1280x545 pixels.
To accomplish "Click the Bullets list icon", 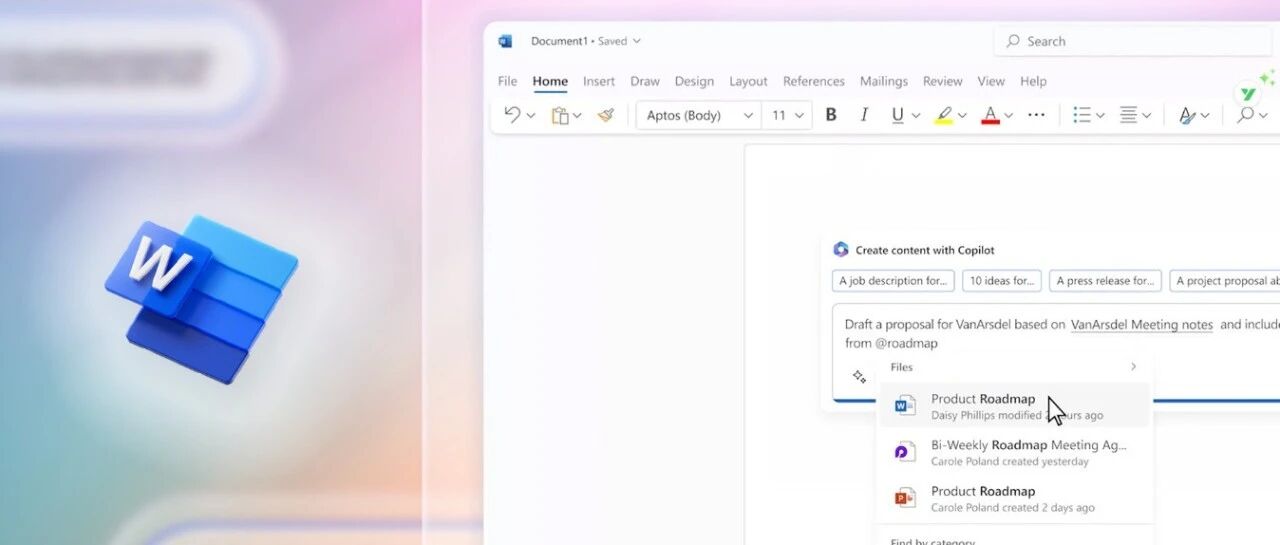I will [1082, 115].
